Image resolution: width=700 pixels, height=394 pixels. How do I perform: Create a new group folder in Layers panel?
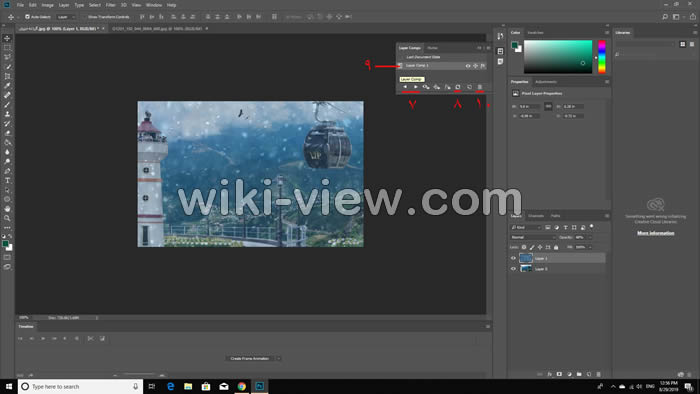tap(579, 374)
